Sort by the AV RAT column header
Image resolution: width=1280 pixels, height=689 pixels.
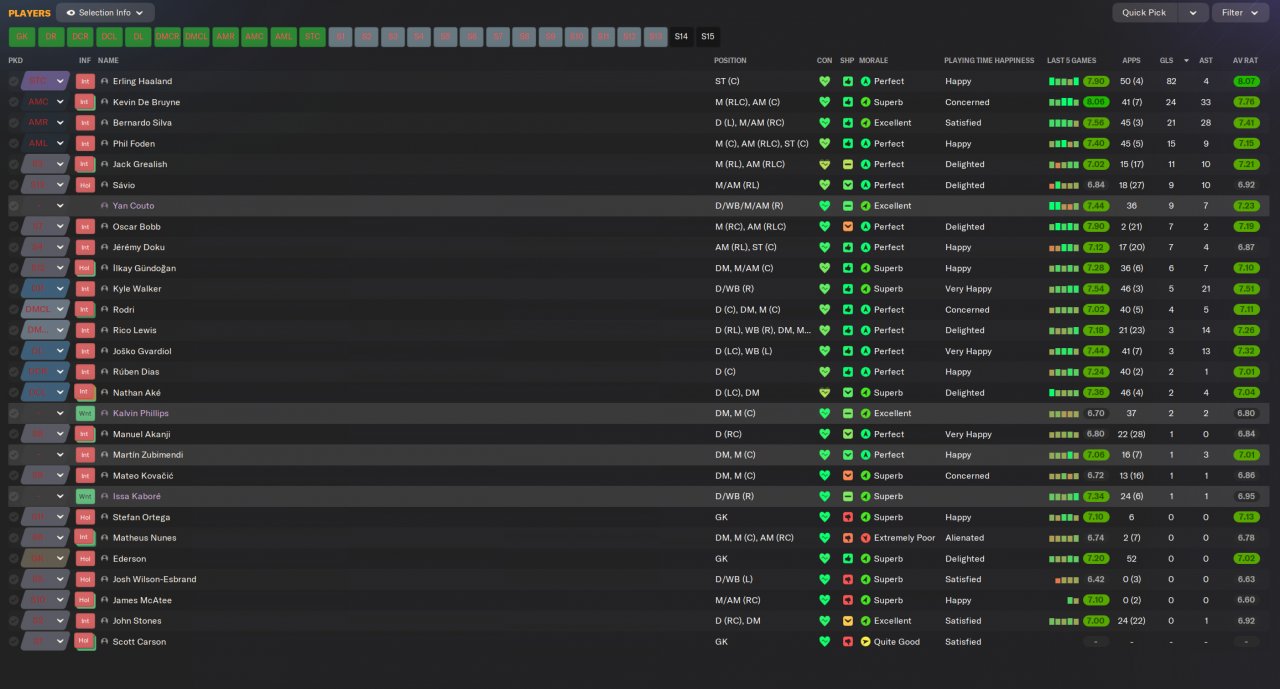[x=1245, y=61]
